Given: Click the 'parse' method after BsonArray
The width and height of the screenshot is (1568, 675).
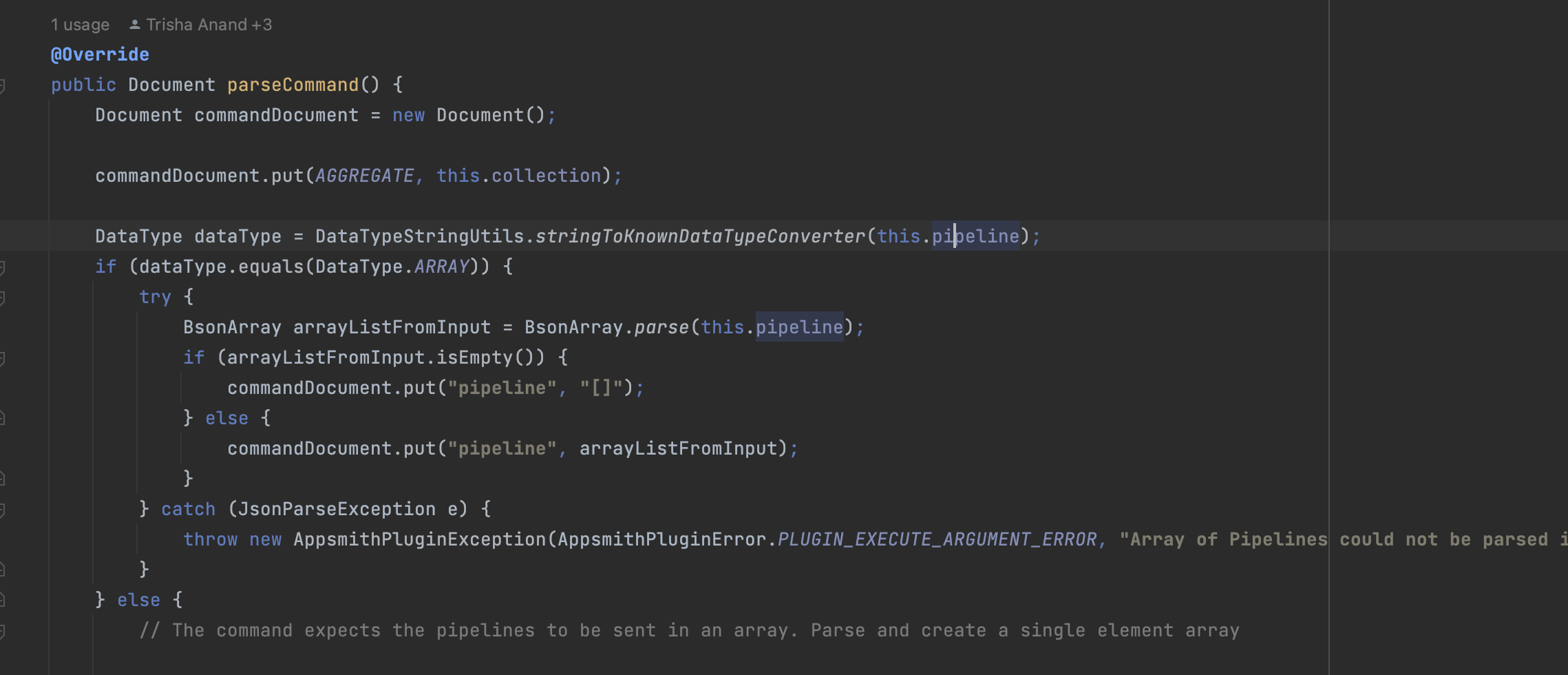Looking at the screenshot, I should click(x=662, y=327).
